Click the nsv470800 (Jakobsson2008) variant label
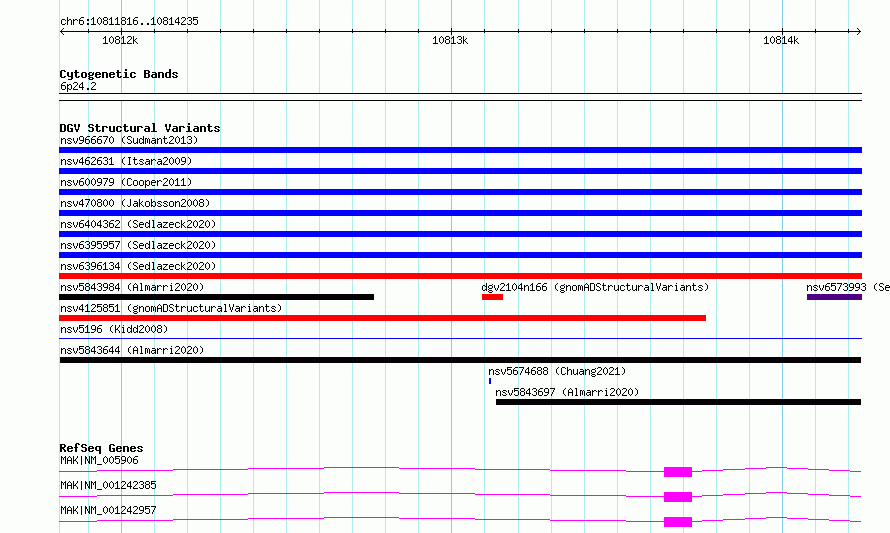Image resolution: width=890 pixels, height=533 pixels. point(135,203)
